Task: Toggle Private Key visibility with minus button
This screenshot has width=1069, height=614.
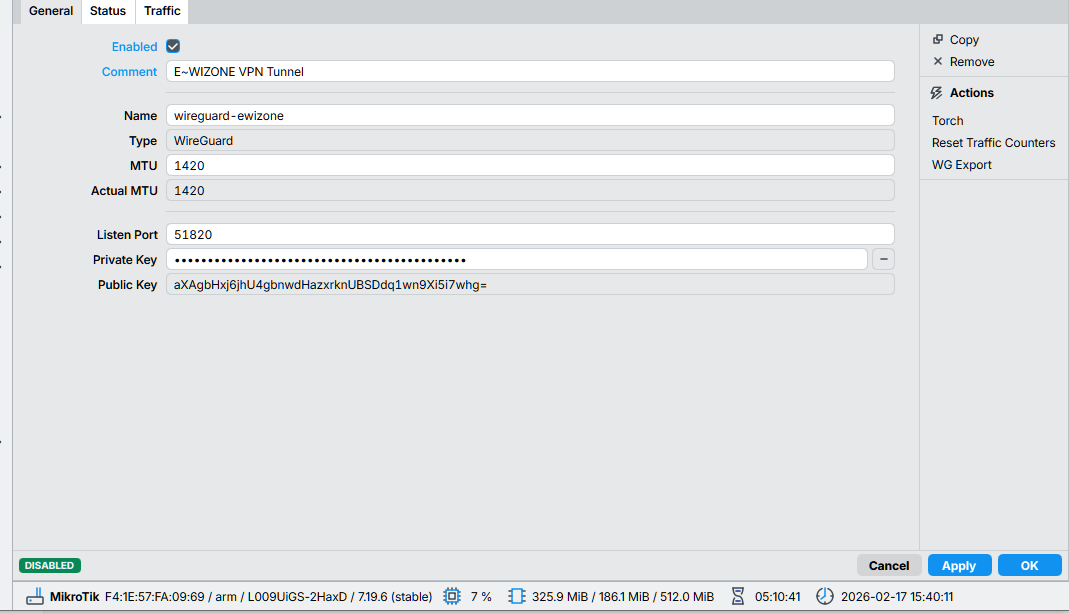Action: point(883,258)
